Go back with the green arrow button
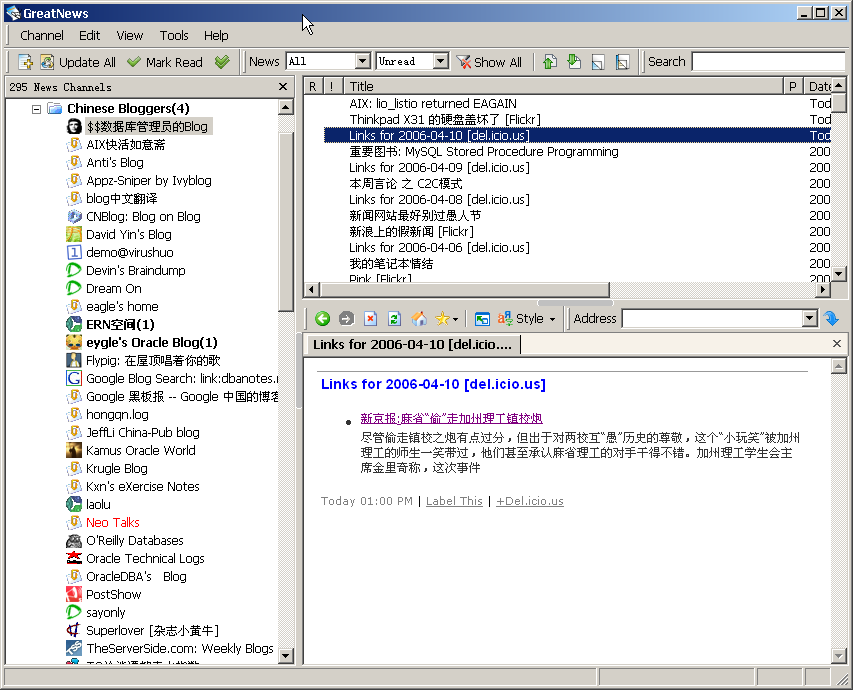This screenshot has height=690, width=853. 322,318
